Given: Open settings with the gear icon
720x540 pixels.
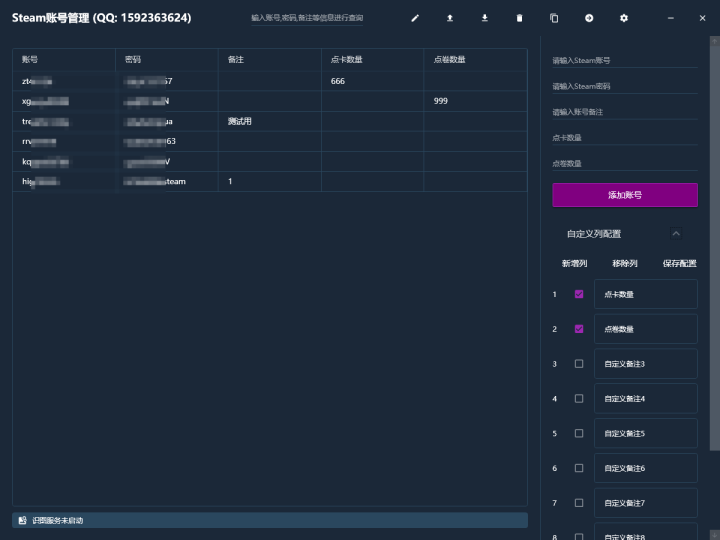Looking at the screenshot, I should (x=624, y=18).
